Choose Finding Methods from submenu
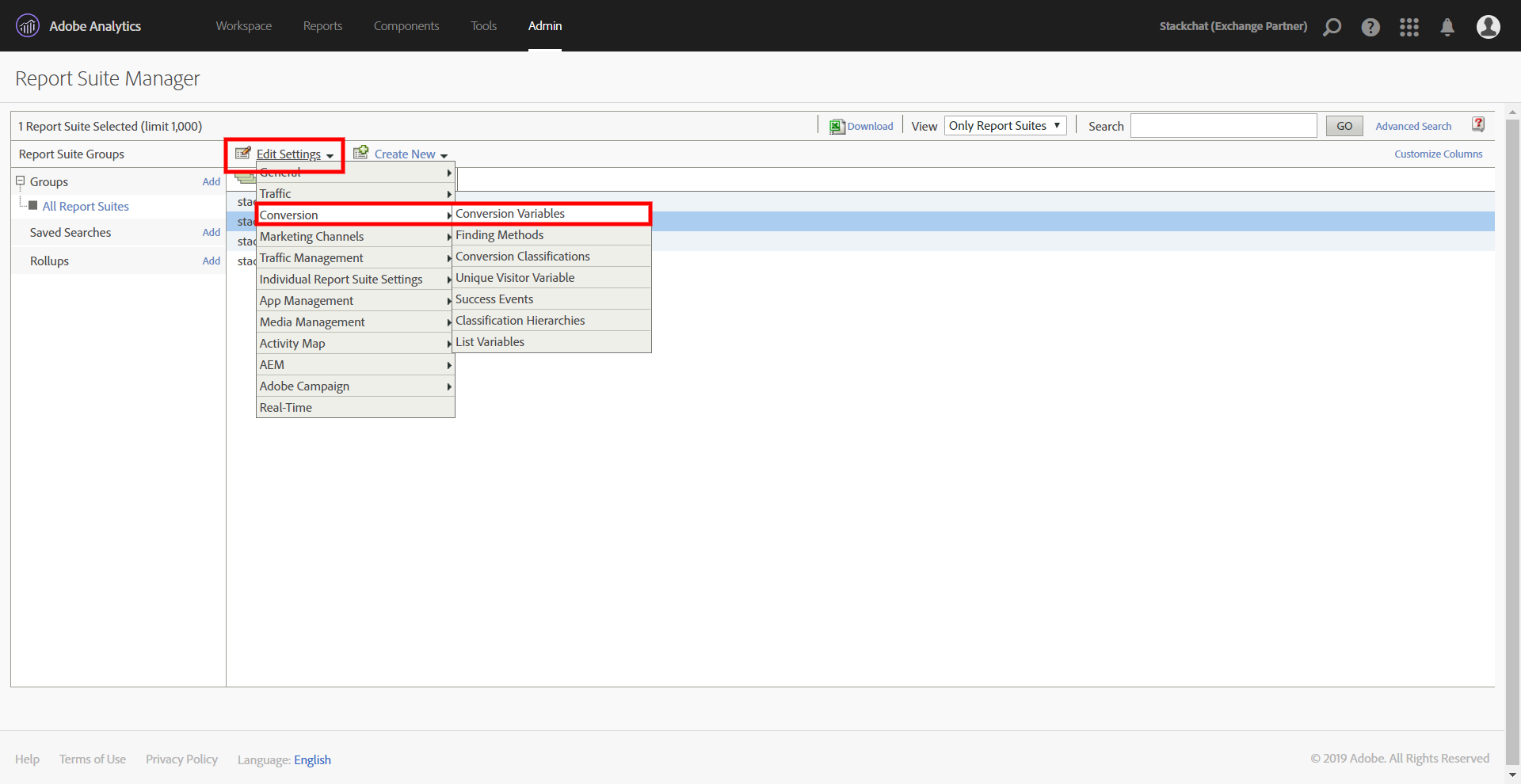 point(552,235)
